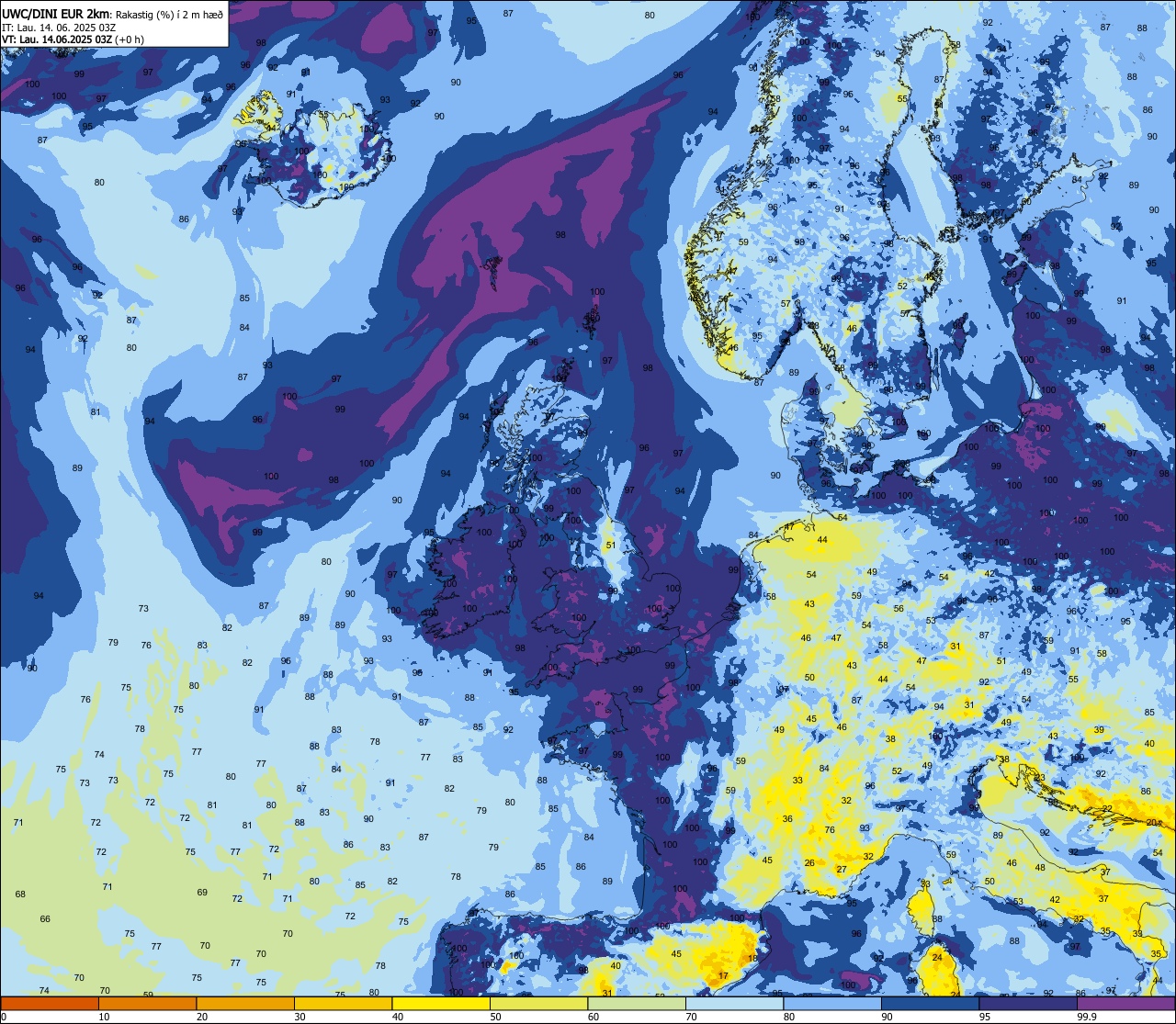Click the above 99.9% purple legend swatch
Viewport: 1176px width, 1024px height.
[x=1125, y=1003]
